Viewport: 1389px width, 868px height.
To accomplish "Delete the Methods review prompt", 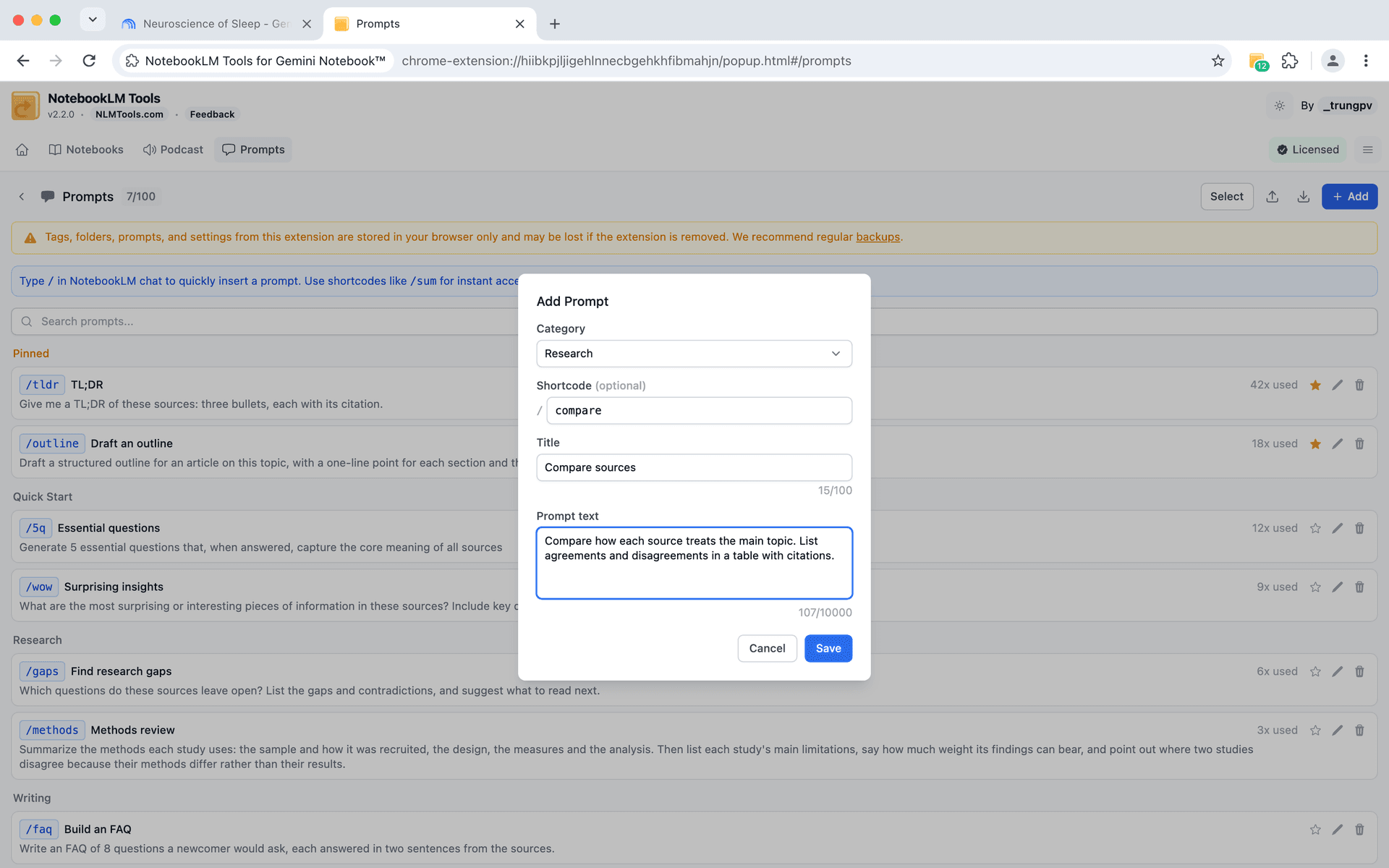I will click(1359, 730).
